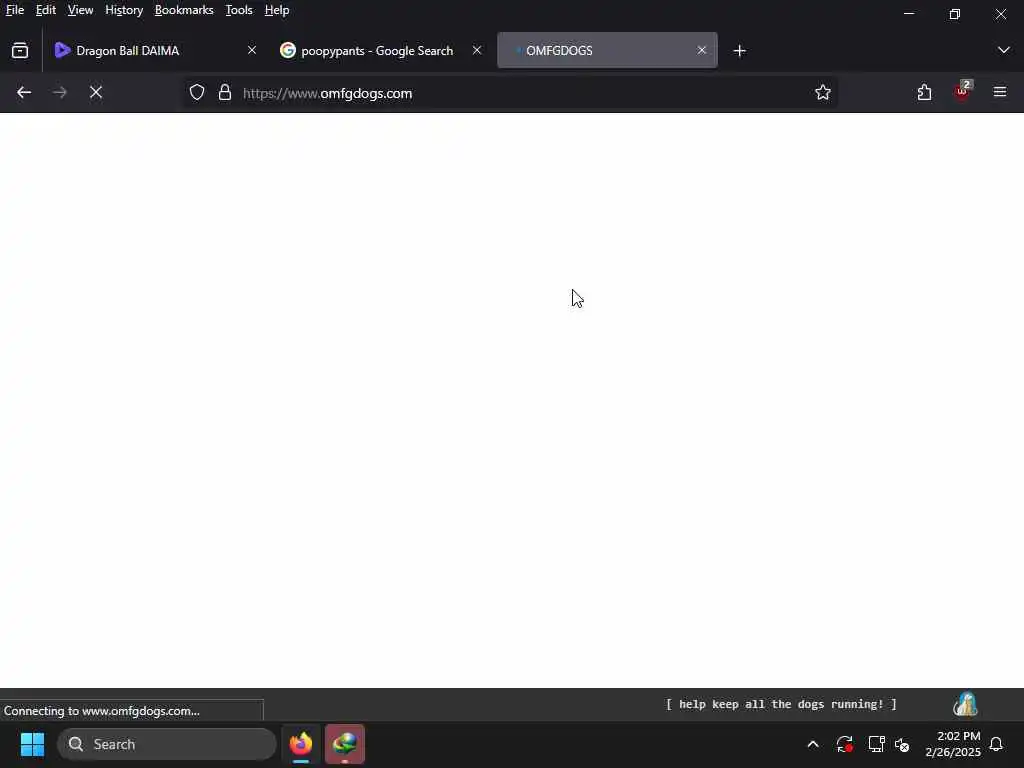Open Firefox View icon
Screen dimensions: 1024x768
point(20,50)
